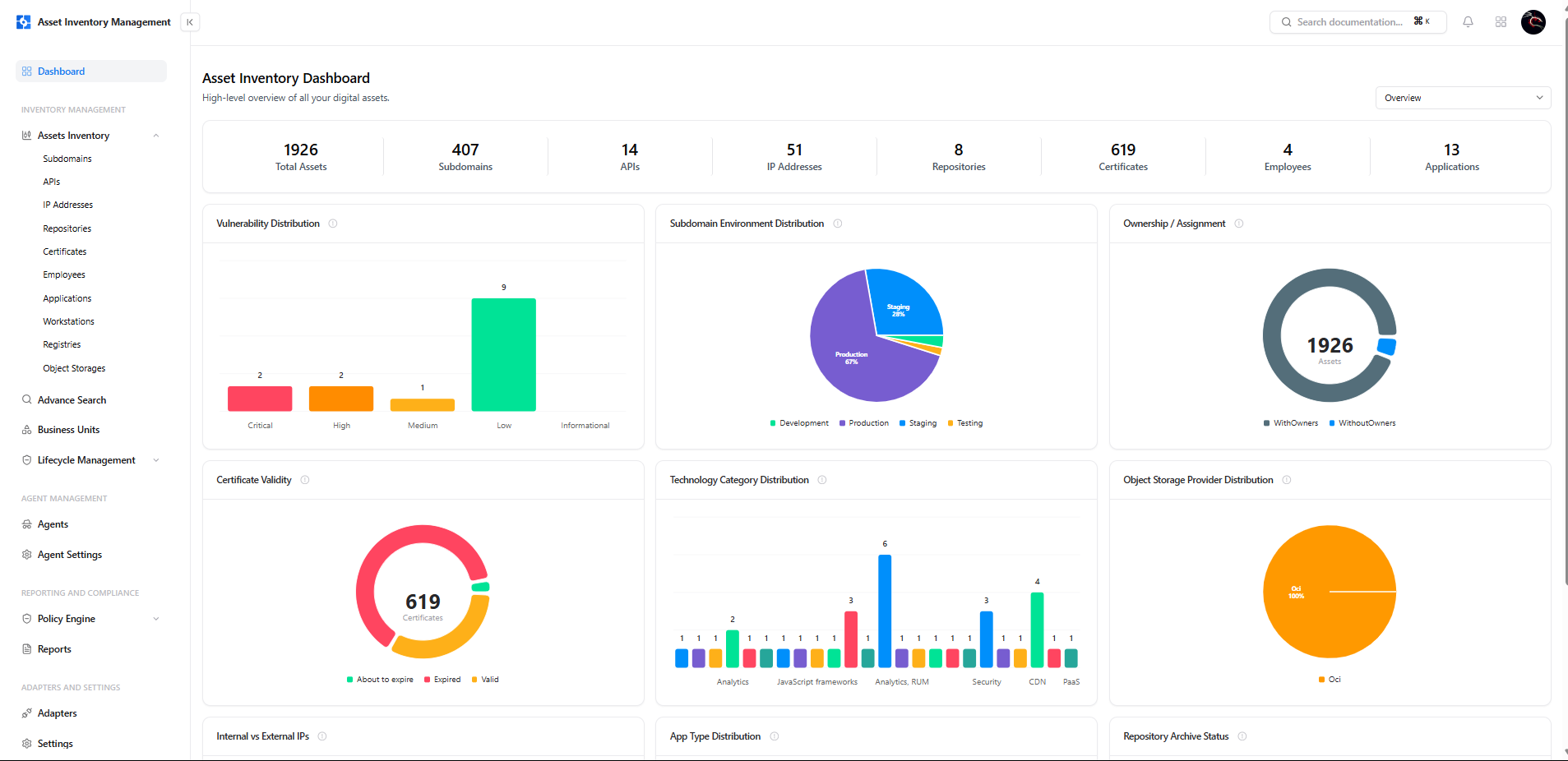Expand the Lifecycle Management menu

click(x=156, y=460)
